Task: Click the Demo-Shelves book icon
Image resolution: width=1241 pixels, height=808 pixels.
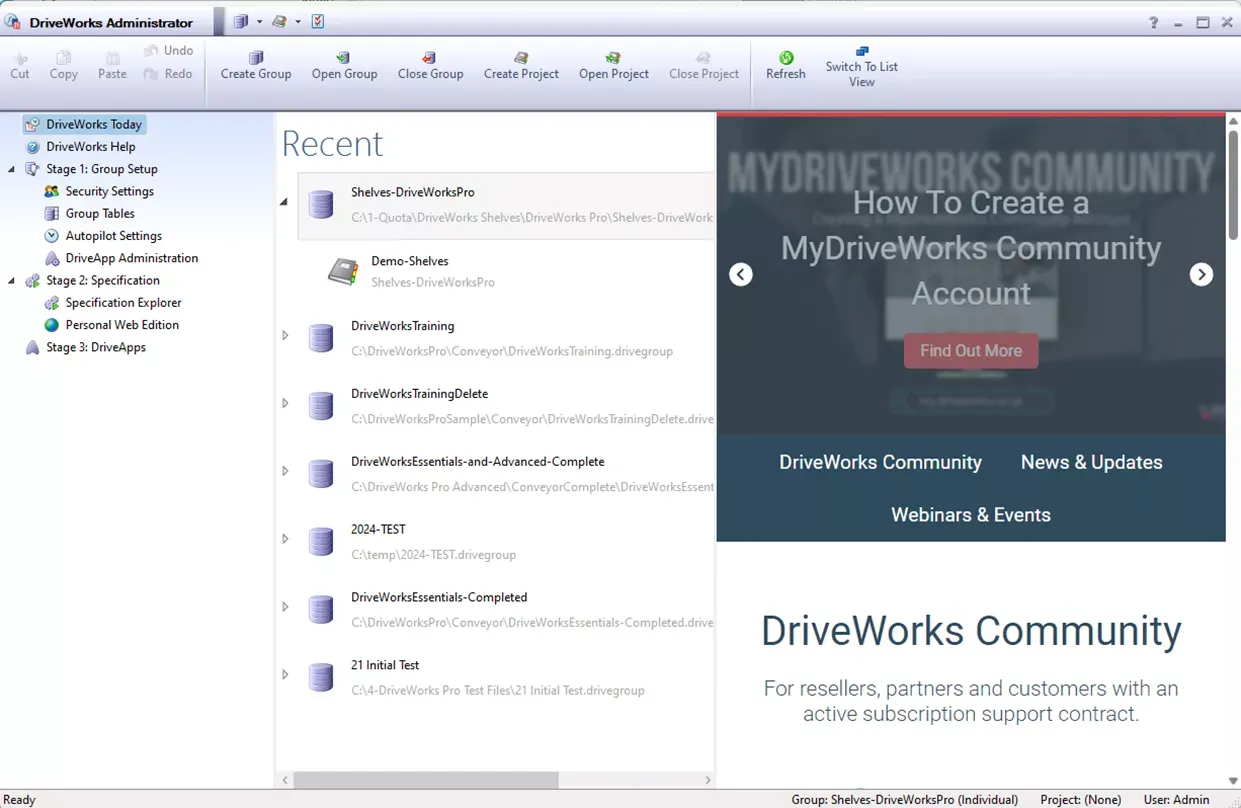Action: 343,272
